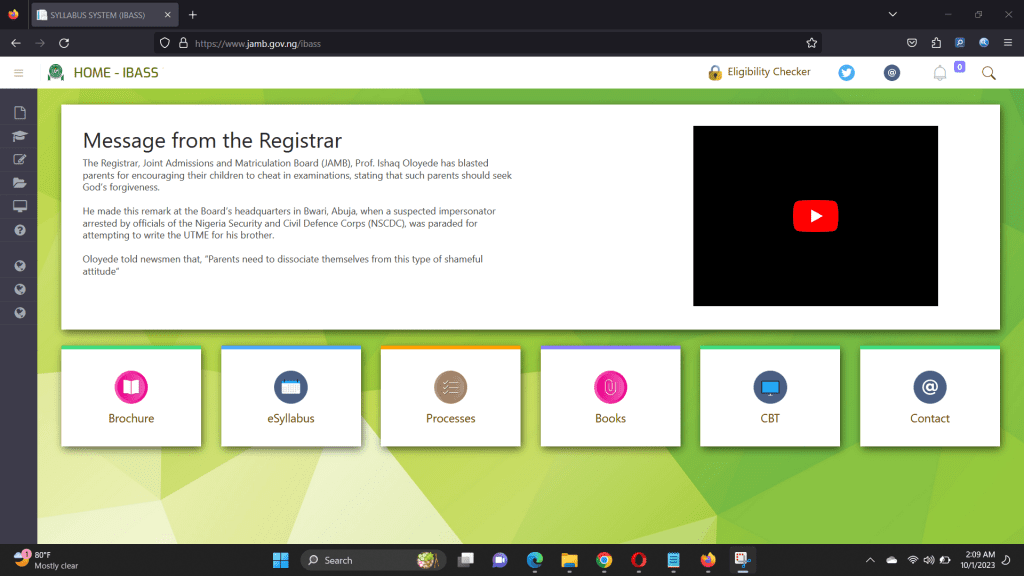Open File Explorer from taskbar
Image resolution: width=1024 pixels, height=576 pixels.
(569, 560)
